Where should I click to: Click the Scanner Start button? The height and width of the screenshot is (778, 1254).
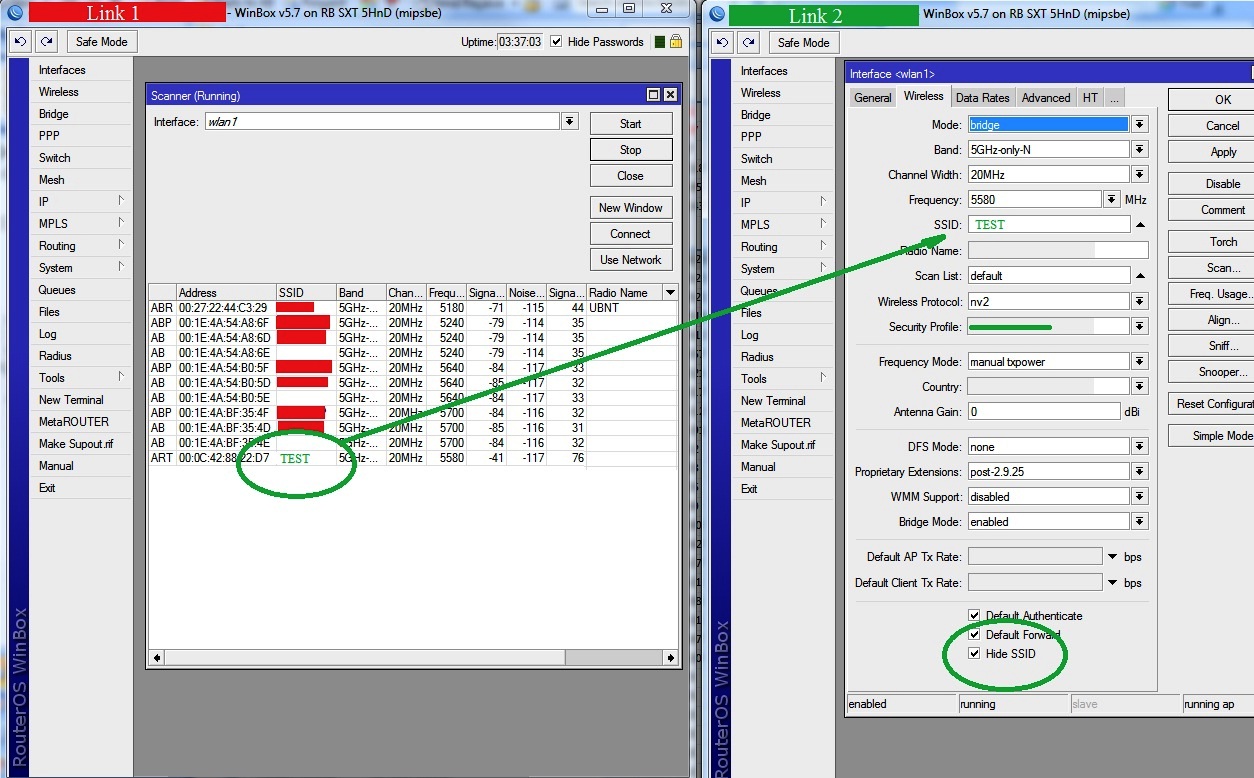coord(630,124)
